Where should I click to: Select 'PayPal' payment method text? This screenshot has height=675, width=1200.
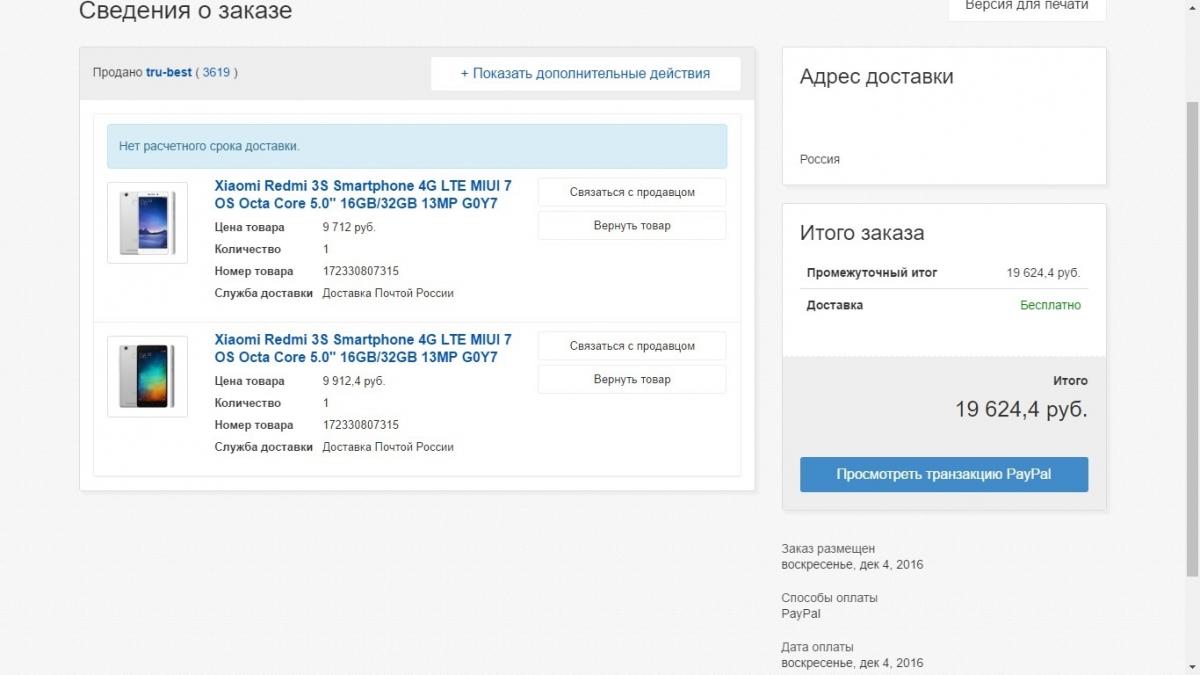coord(801,614)
